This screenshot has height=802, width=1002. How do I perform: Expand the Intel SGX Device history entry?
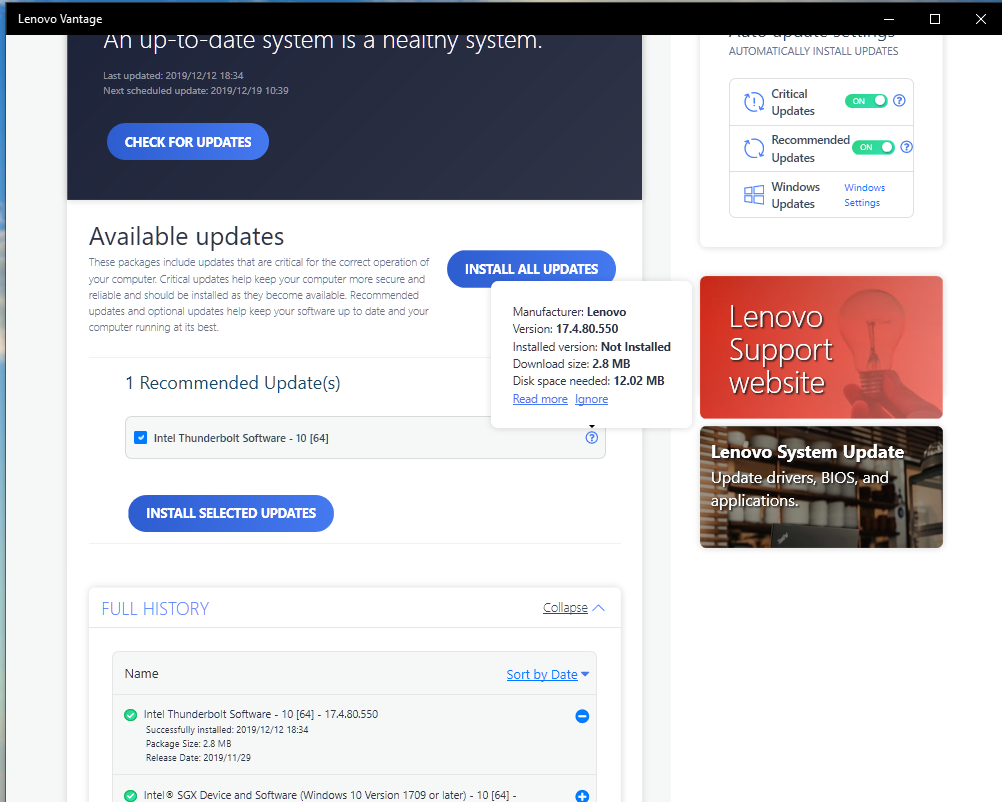[x=582, y=796]
